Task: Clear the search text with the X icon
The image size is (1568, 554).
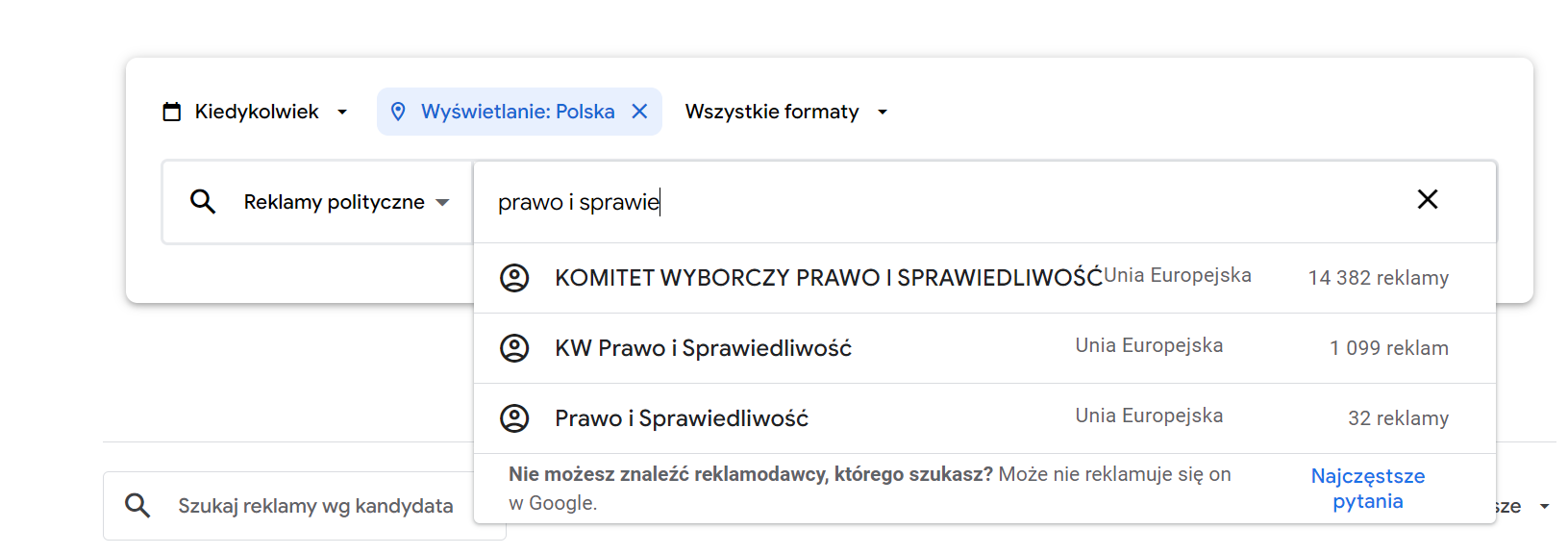Action: coord(1428,200)
